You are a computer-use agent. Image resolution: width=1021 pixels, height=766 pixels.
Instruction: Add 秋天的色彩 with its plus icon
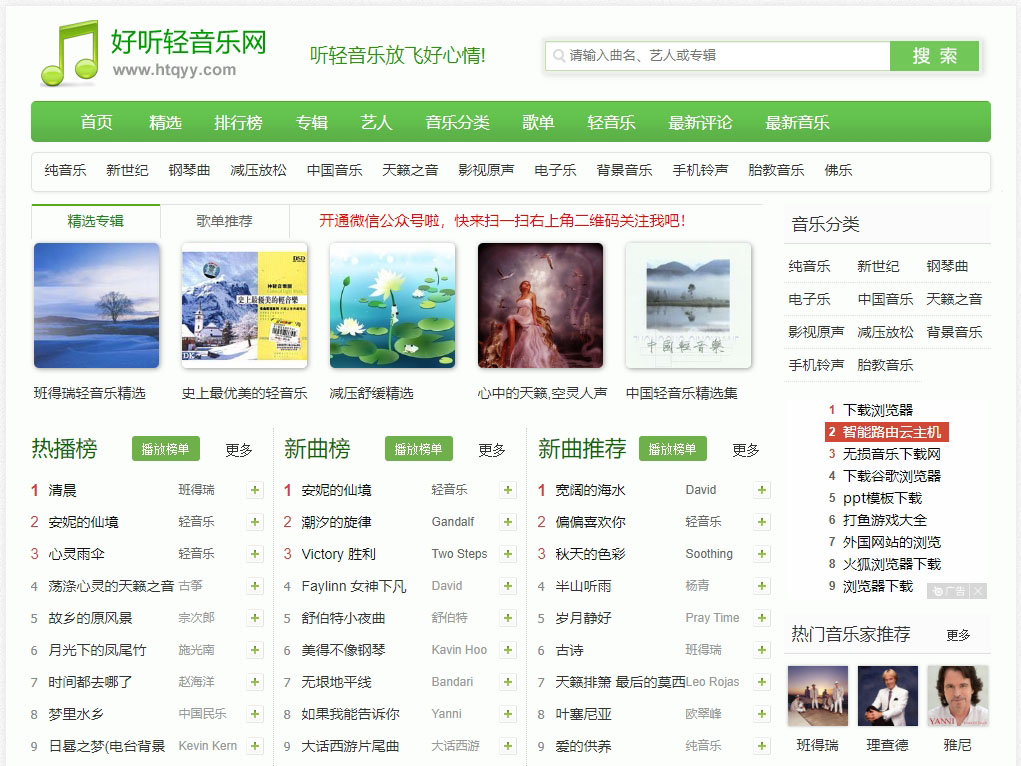click(762, 554)
